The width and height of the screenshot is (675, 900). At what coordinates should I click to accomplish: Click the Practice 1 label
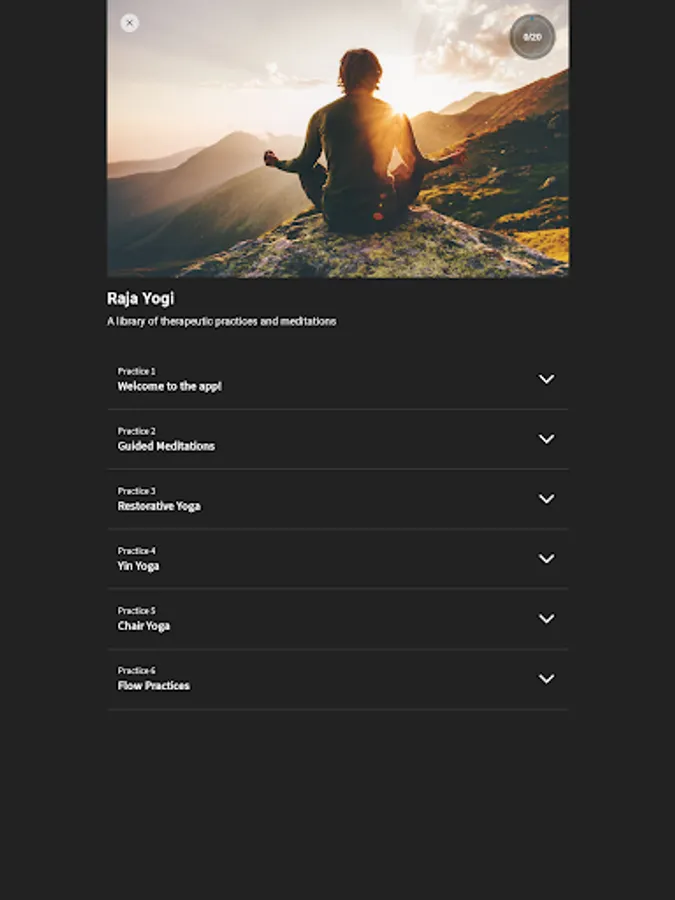pos(136,371)
